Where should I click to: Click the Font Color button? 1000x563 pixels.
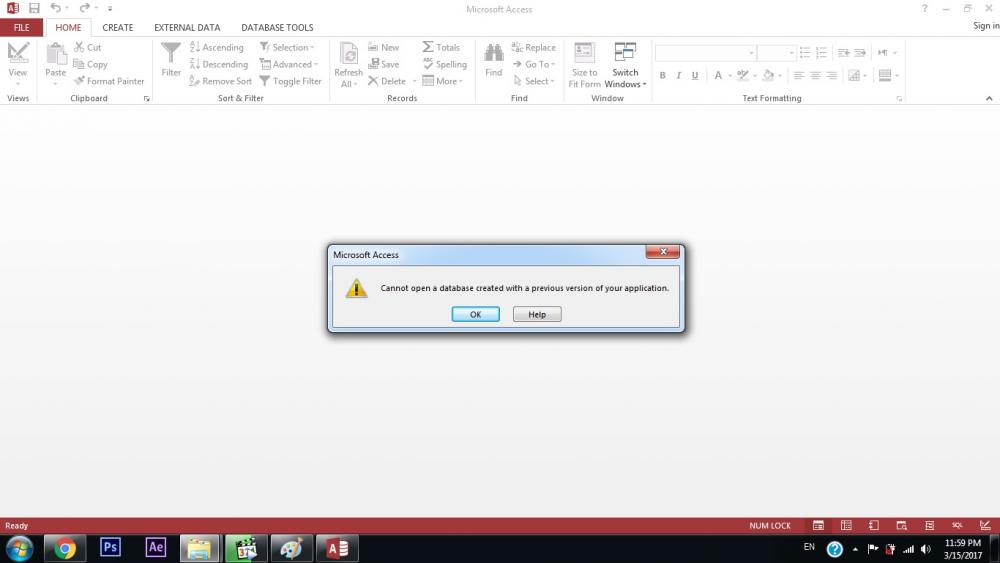point(718,75)
